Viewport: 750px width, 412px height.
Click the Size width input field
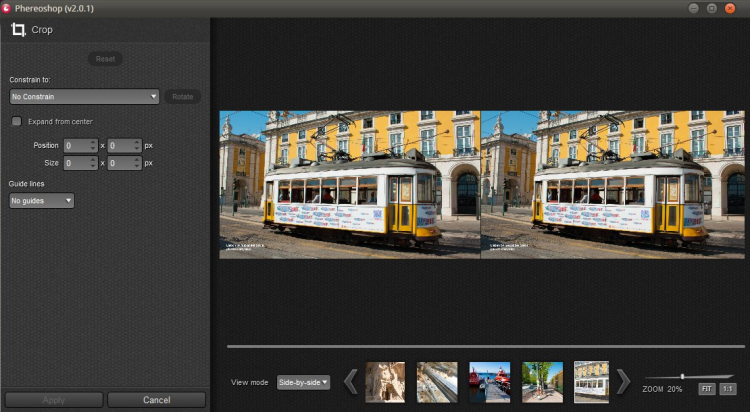[x=80, y=163]
